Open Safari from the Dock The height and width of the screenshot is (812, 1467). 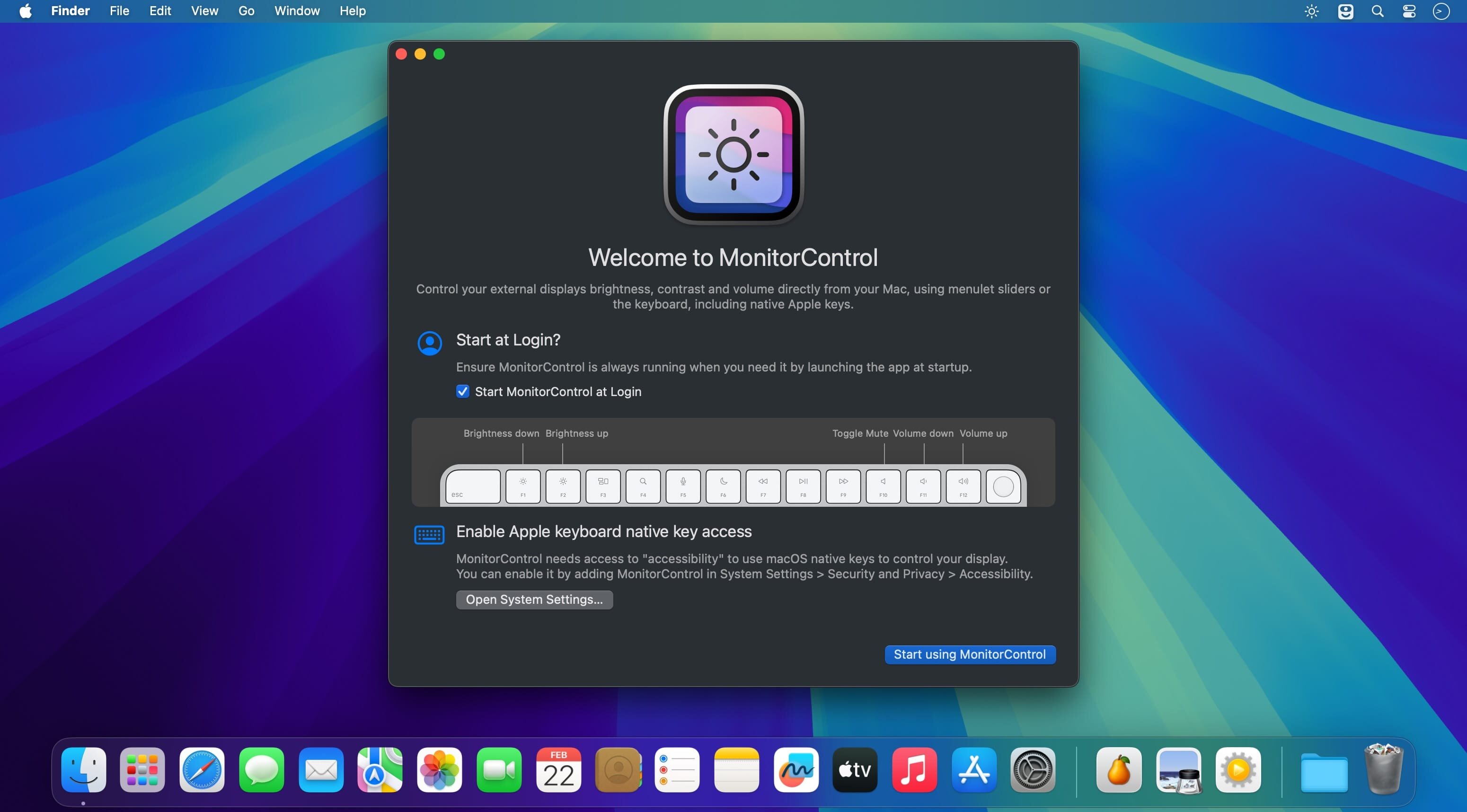pos(202,770)
